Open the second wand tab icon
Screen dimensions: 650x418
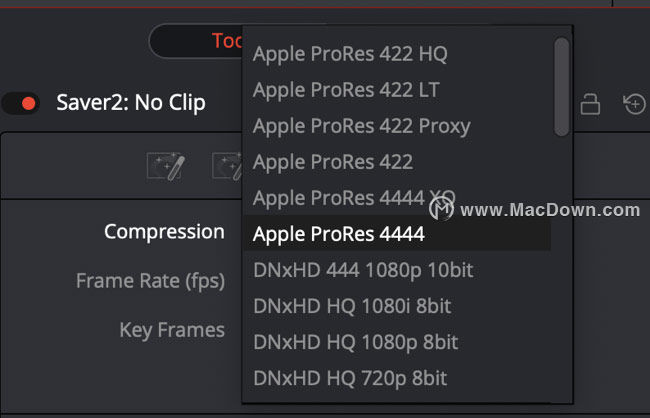click(227, 167)
